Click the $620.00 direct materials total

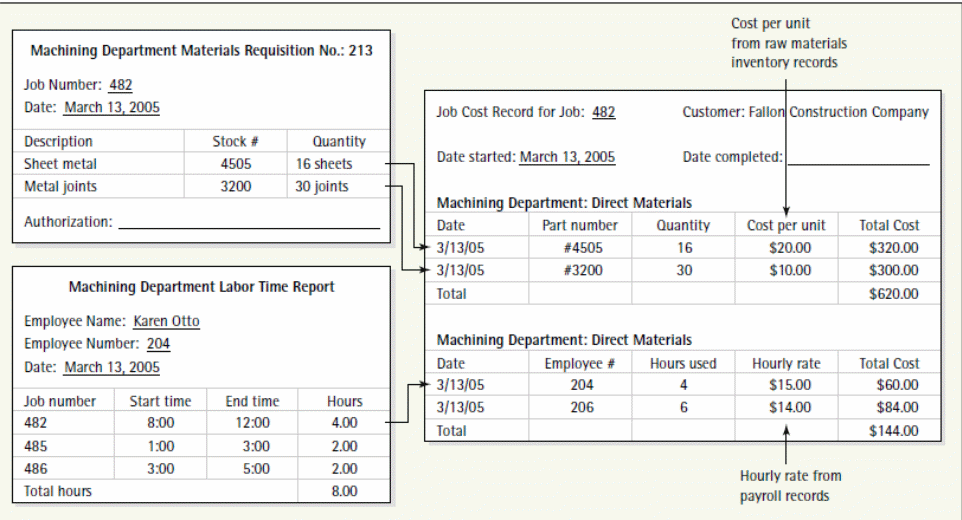[893, 294]
